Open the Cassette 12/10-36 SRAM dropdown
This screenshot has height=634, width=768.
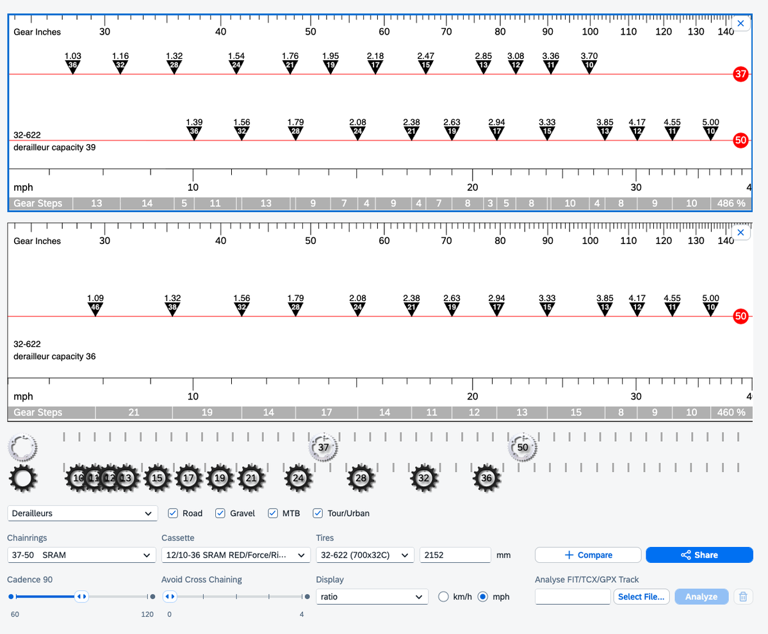pos(236,555)
